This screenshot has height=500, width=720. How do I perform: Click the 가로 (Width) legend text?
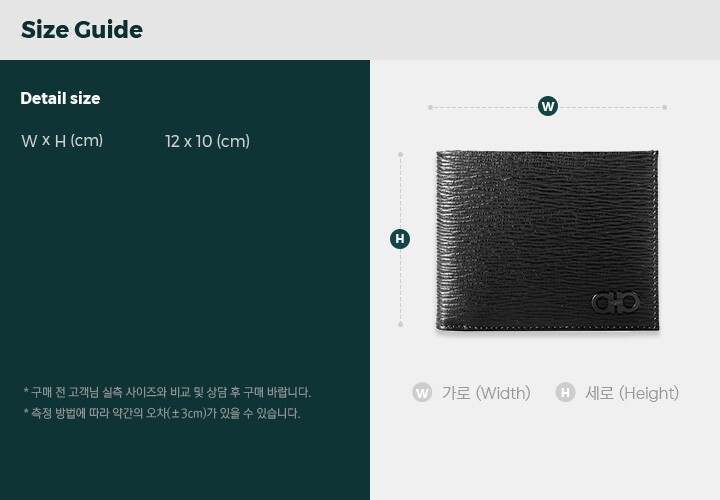[486, 393]
